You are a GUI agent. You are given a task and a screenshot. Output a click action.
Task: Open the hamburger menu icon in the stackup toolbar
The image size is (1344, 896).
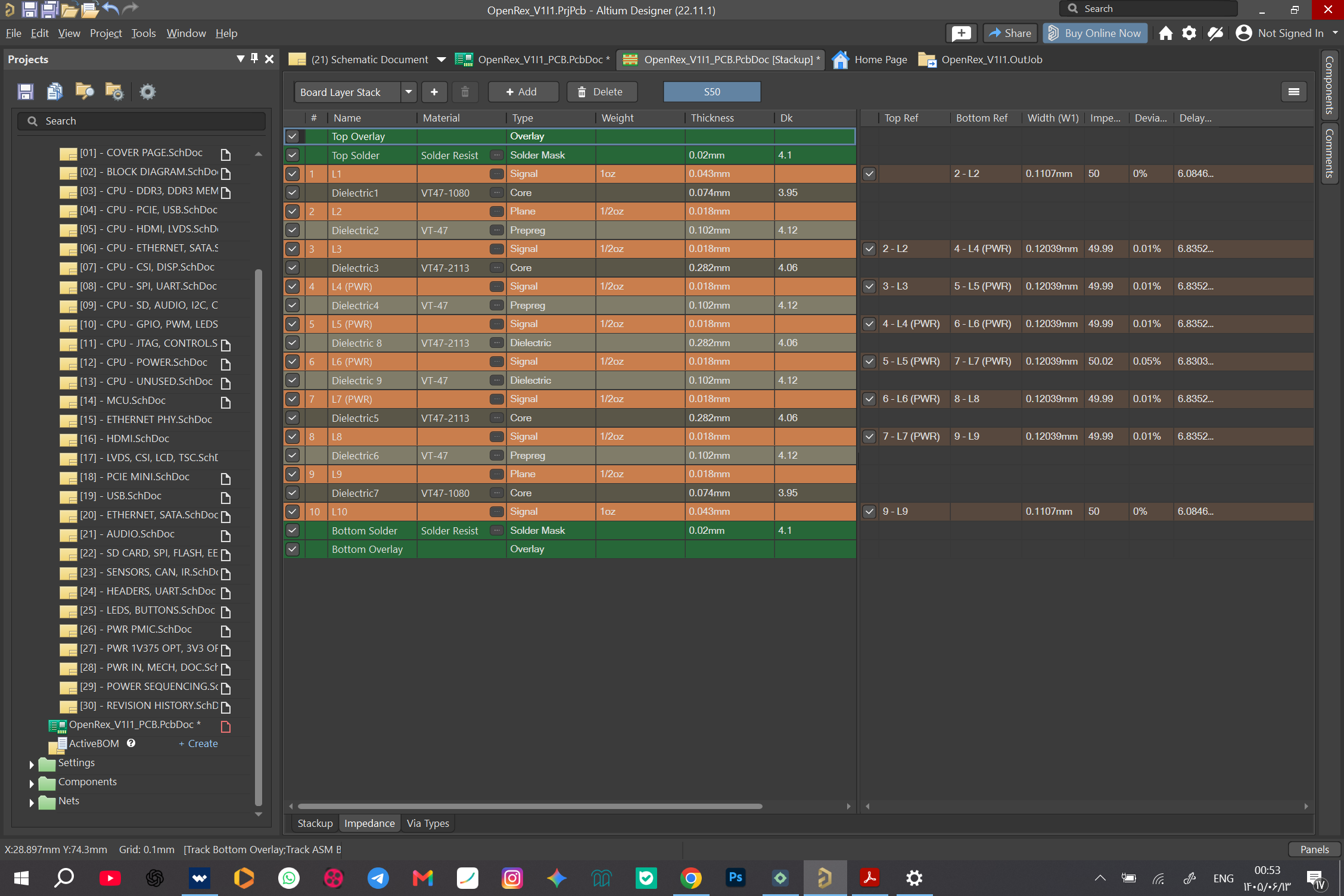pyautogui.click(x=1294, y=92)
